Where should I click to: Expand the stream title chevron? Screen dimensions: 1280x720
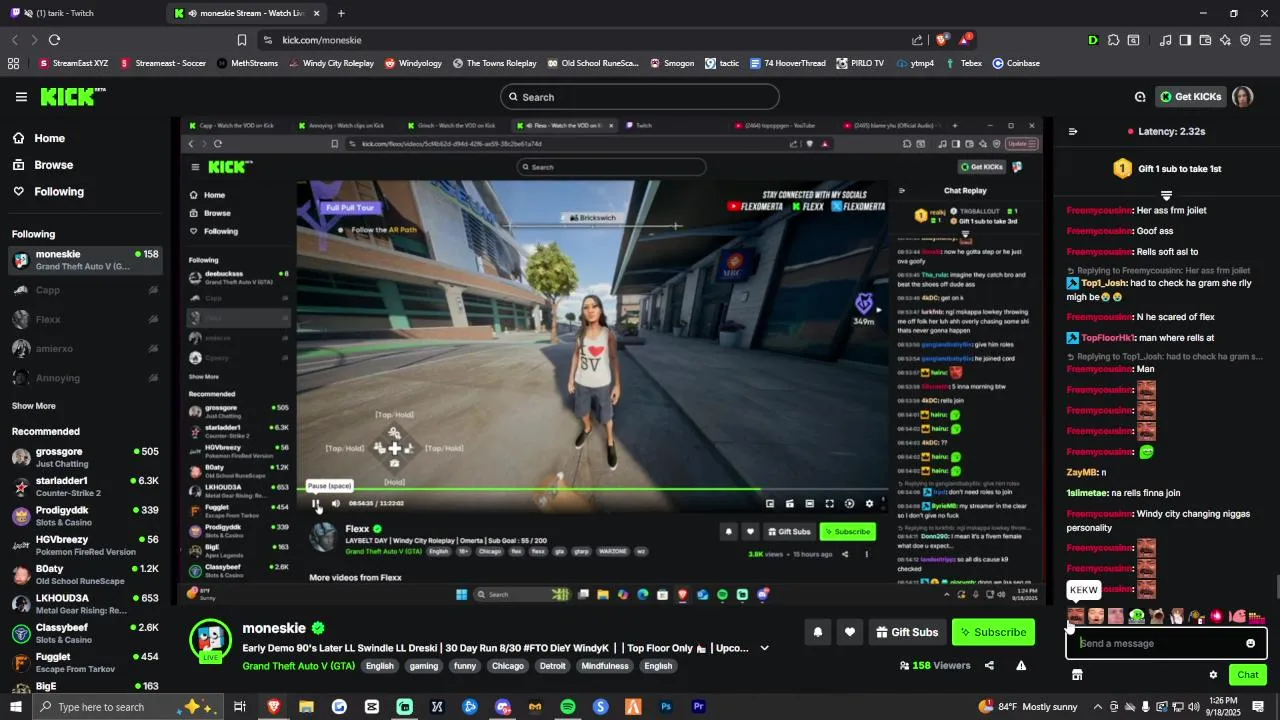[764, 648]
